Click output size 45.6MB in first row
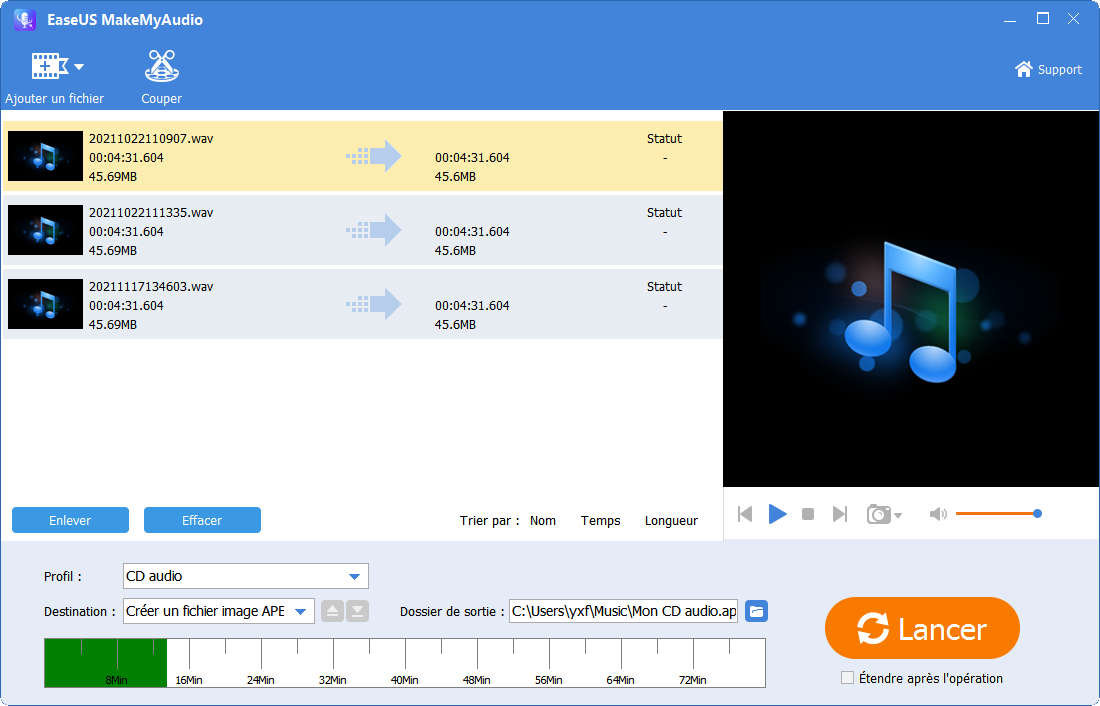Viewport: 1100px width, 706px height. 455,177
